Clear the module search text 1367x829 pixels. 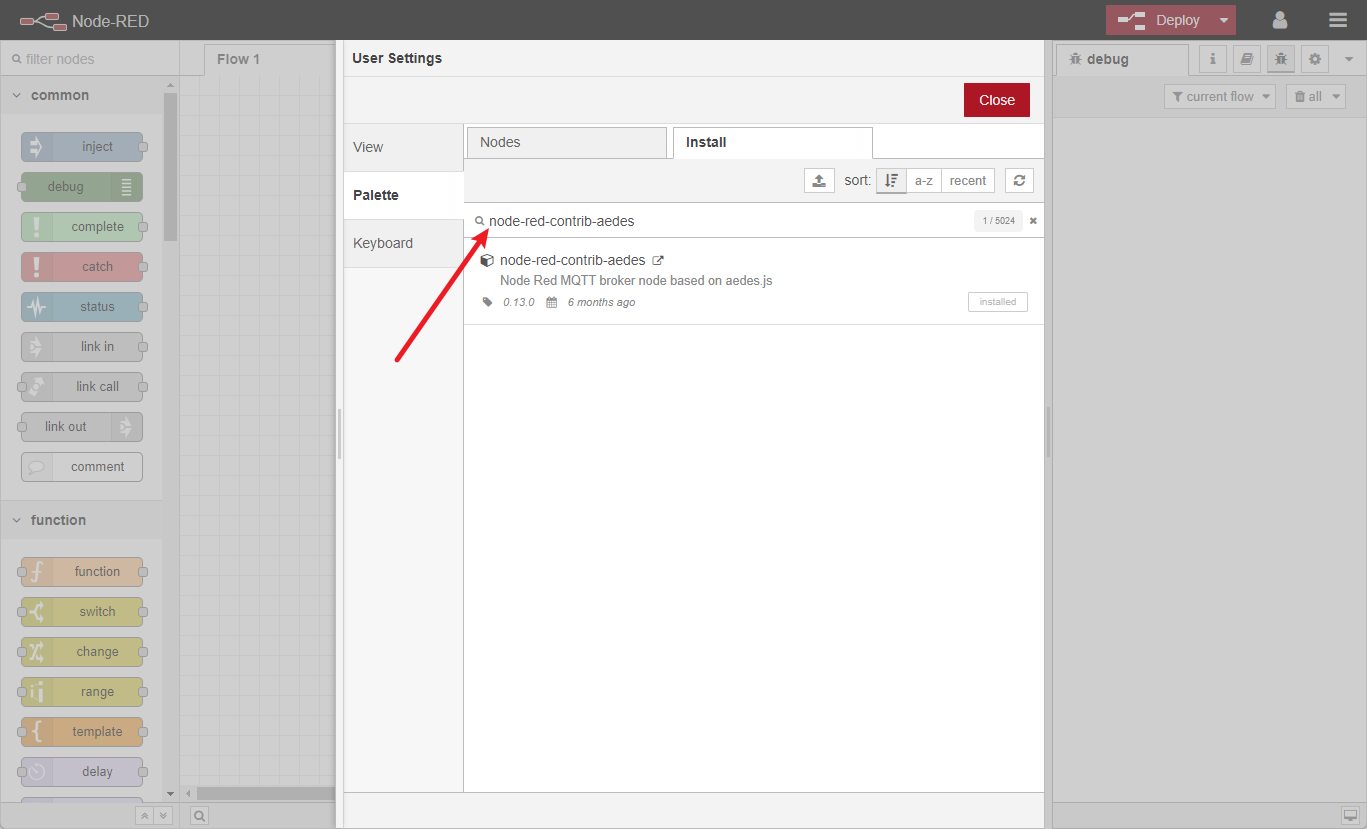point(1033,221)
